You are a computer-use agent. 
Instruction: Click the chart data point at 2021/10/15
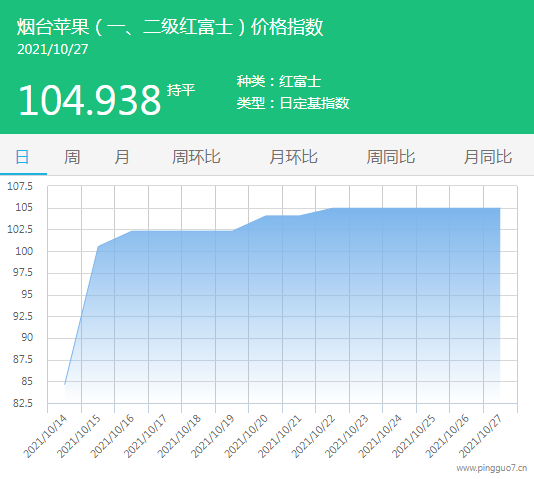[x=98, y=246]
